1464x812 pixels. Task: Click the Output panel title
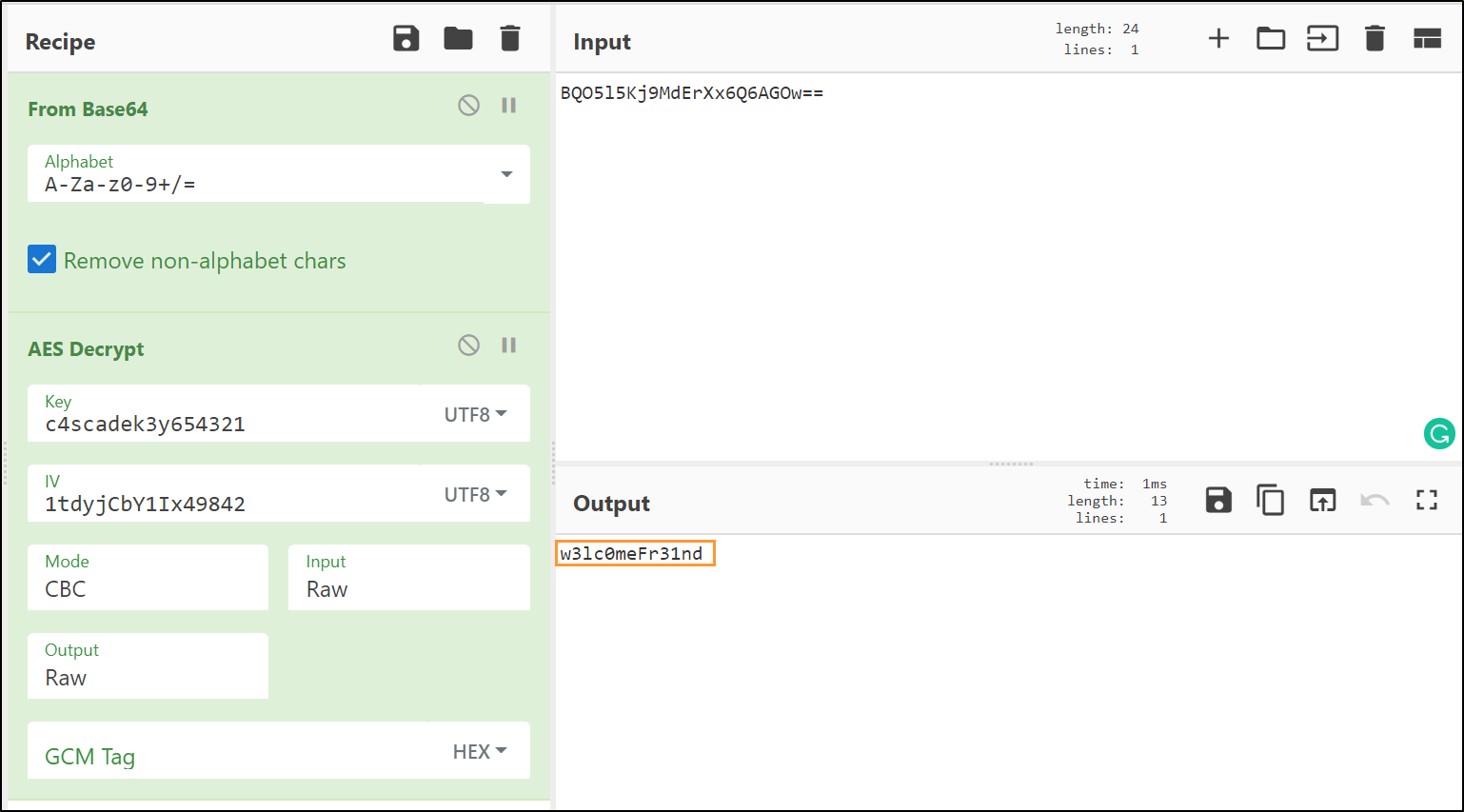611,504
